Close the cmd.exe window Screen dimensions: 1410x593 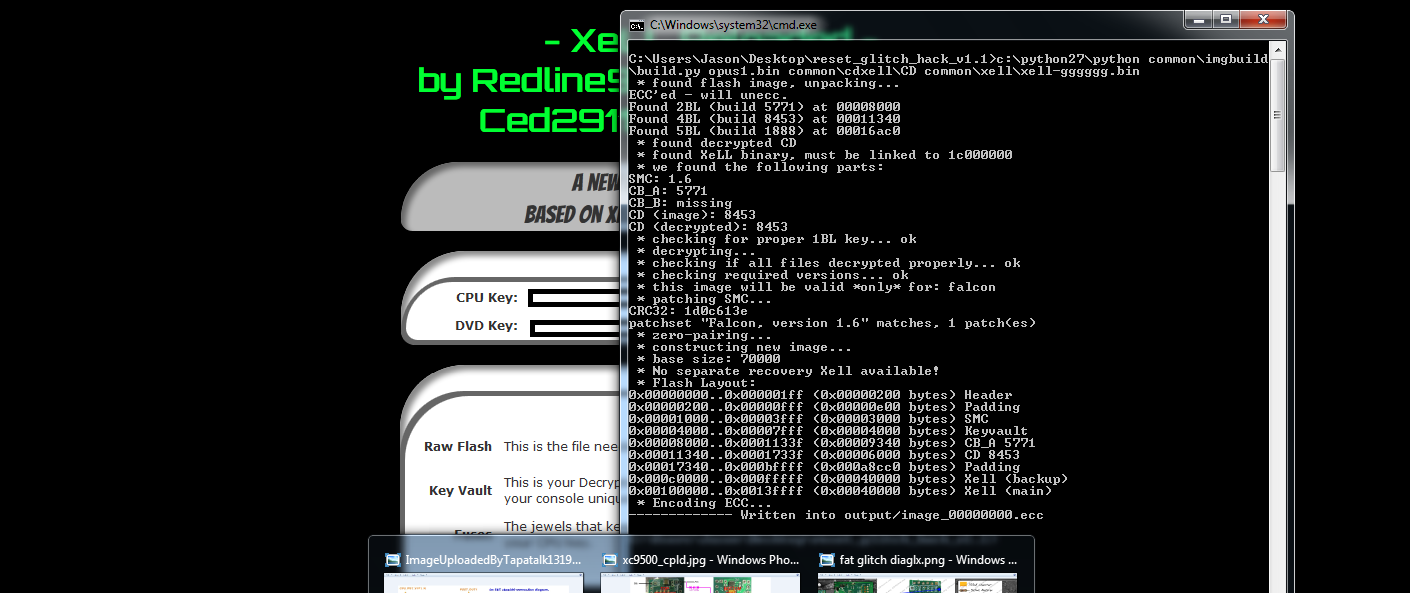coord(1263,19)
